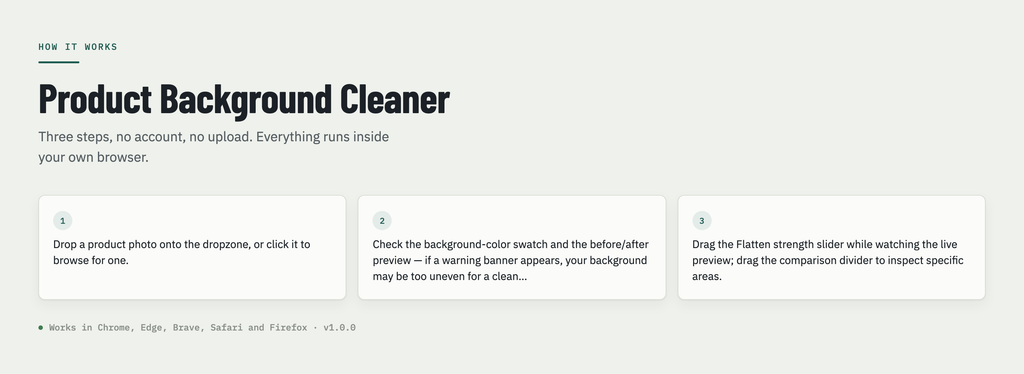Click 'comparison divider' text in step 3
This screenshot has width=1024, height=374.
pos(820,260)
